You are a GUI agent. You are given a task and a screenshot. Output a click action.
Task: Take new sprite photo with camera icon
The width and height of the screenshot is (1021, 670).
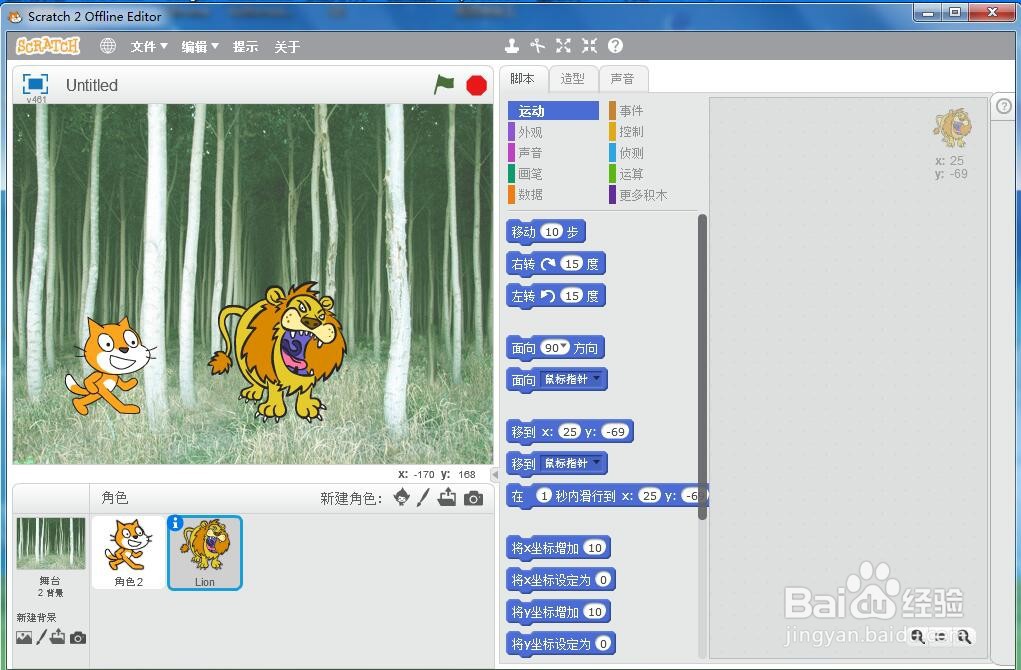(473, 499)
